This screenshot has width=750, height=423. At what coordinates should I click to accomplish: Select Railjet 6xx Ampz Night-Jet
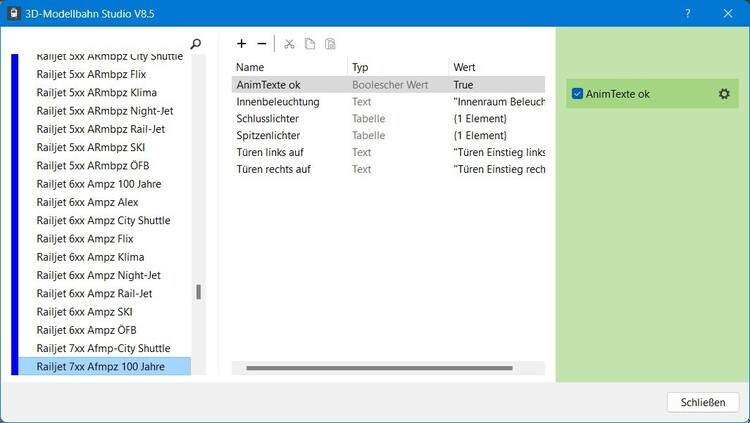[x=98, y=275]
